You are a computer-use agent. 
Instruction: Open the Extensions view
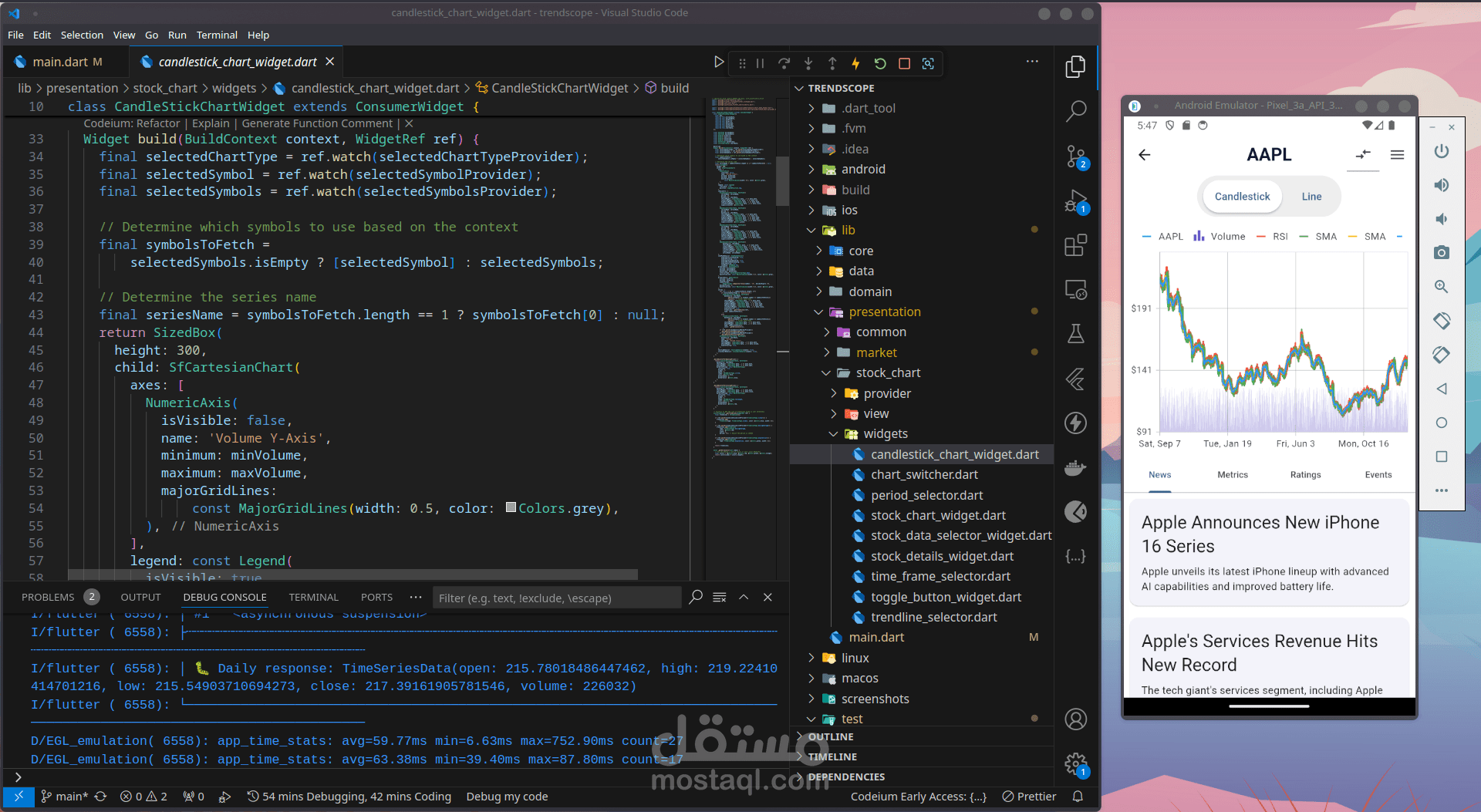click(x=1075, y=245)
